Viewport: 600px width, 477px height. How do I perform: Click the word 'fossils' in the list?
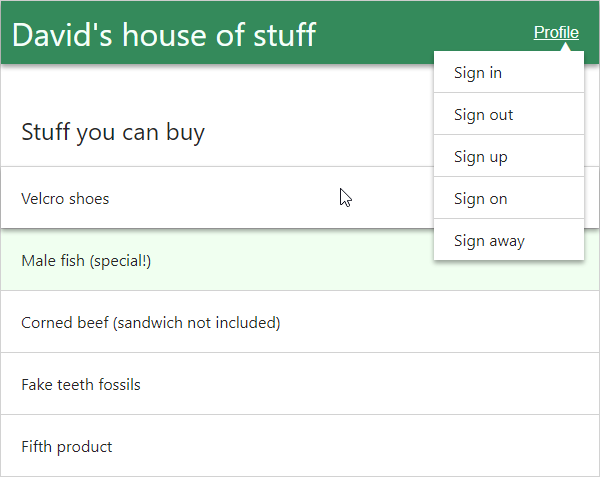pos(117,385)
